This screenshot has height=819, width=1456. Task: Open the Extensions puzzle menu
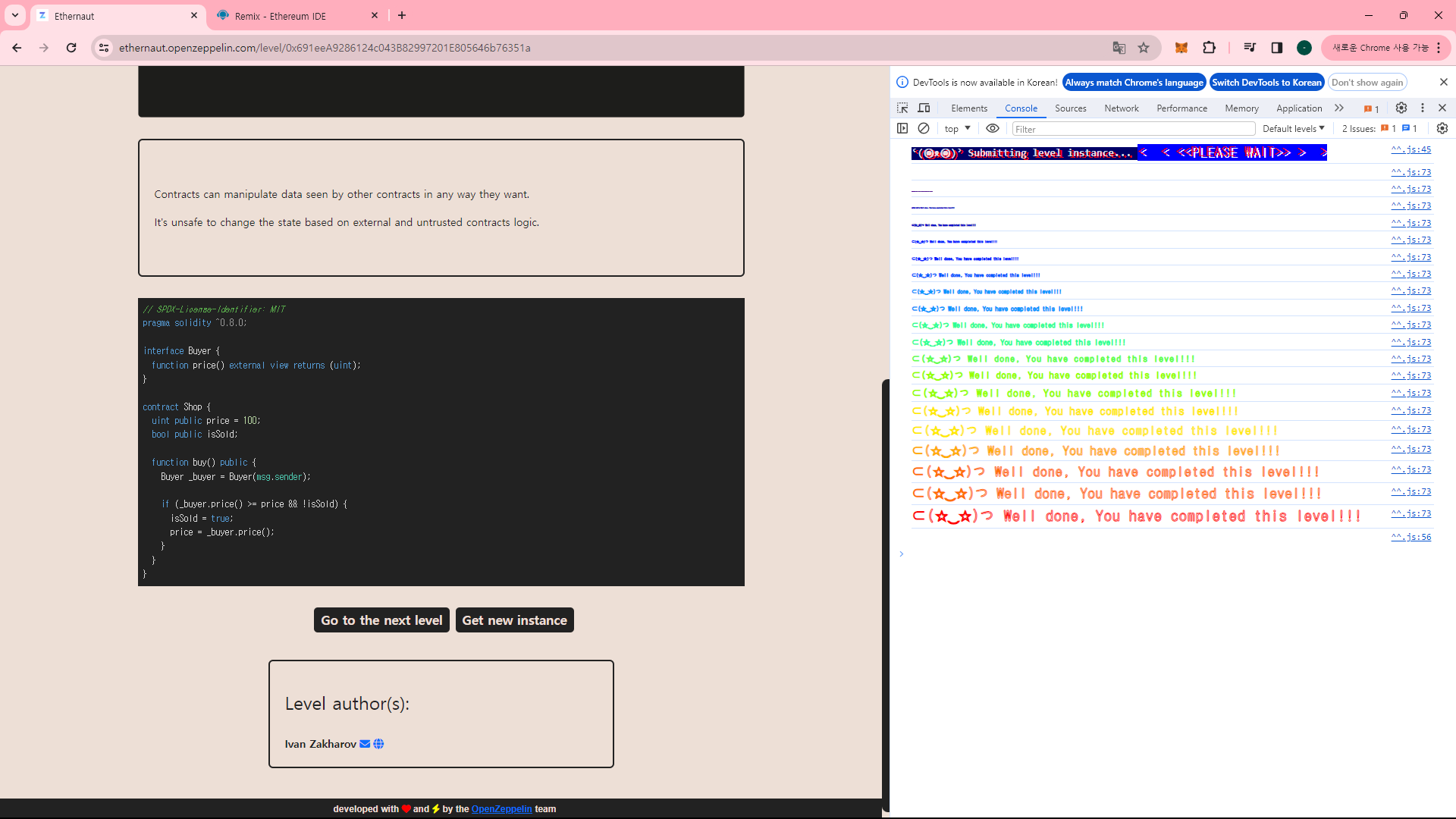pyautogui.click(x=1210, y=48)
